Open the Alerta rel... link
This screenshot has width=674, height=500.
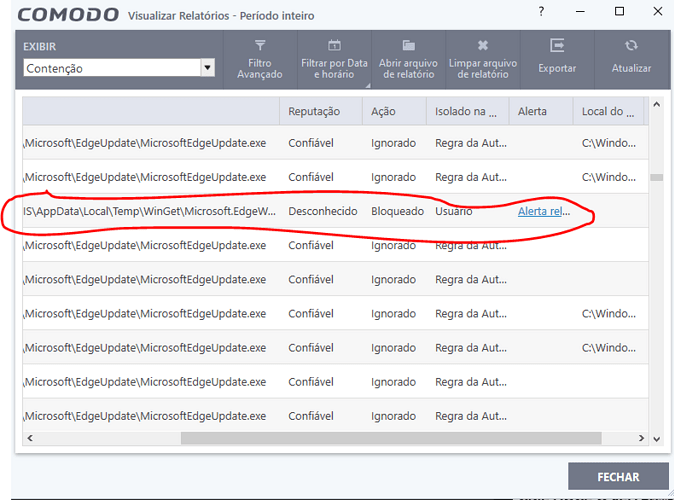pyautogui.click(x=544, y=212)
